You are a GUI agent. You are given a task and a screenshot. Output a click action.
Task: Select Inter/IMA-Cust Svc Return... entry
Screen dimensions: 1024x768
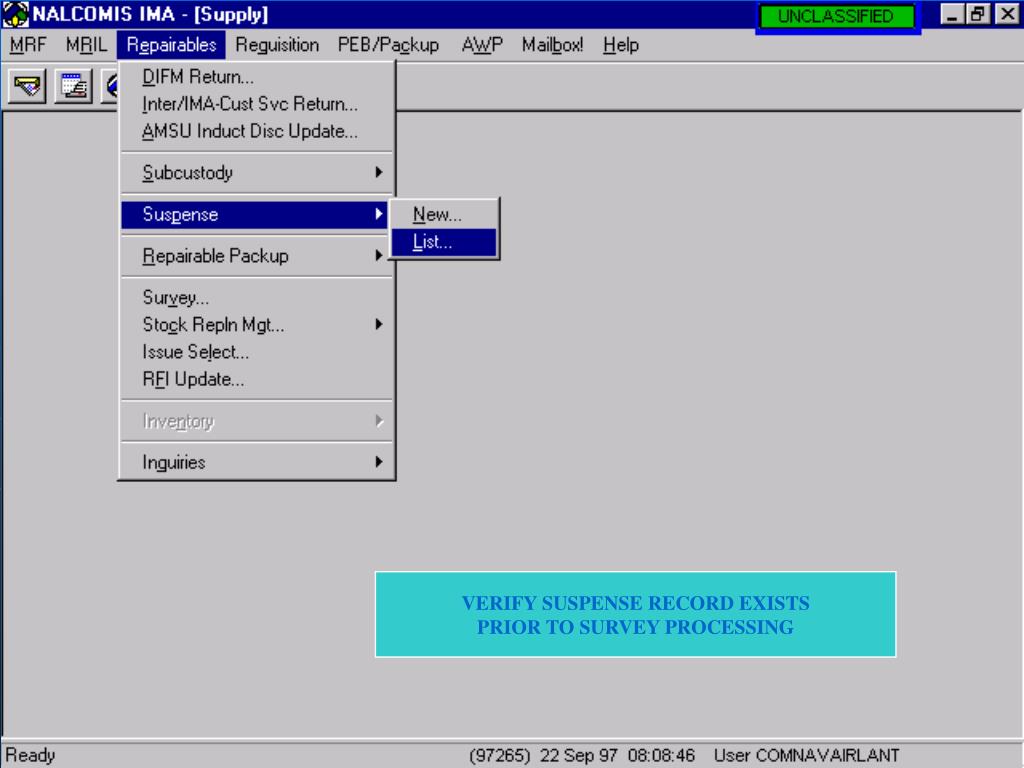click(x=257, y=104)
